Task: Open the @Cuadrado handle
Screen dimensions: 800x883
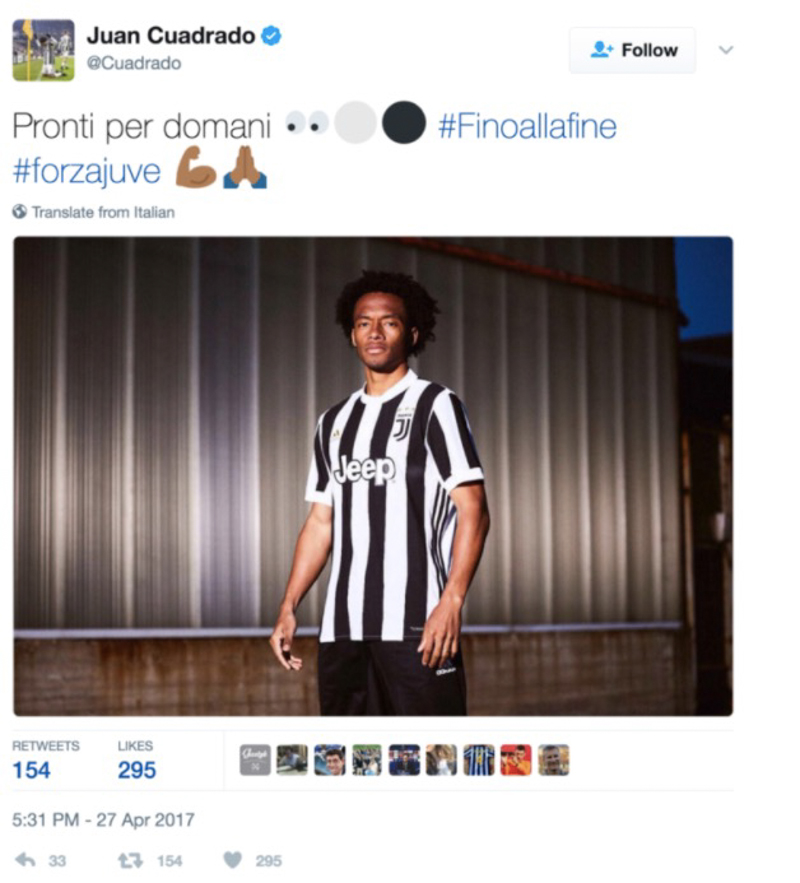Action: point(134,63)
